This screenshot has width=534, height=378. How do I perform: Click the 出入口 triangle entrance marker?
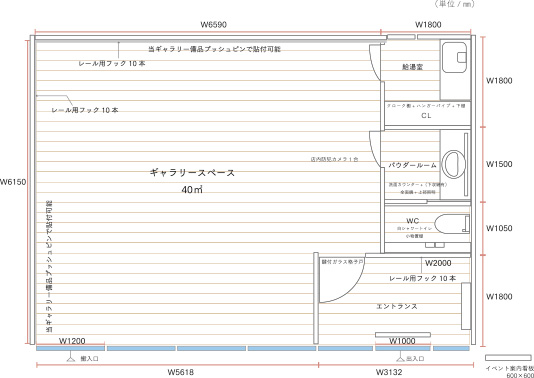(x=401, y=357)
